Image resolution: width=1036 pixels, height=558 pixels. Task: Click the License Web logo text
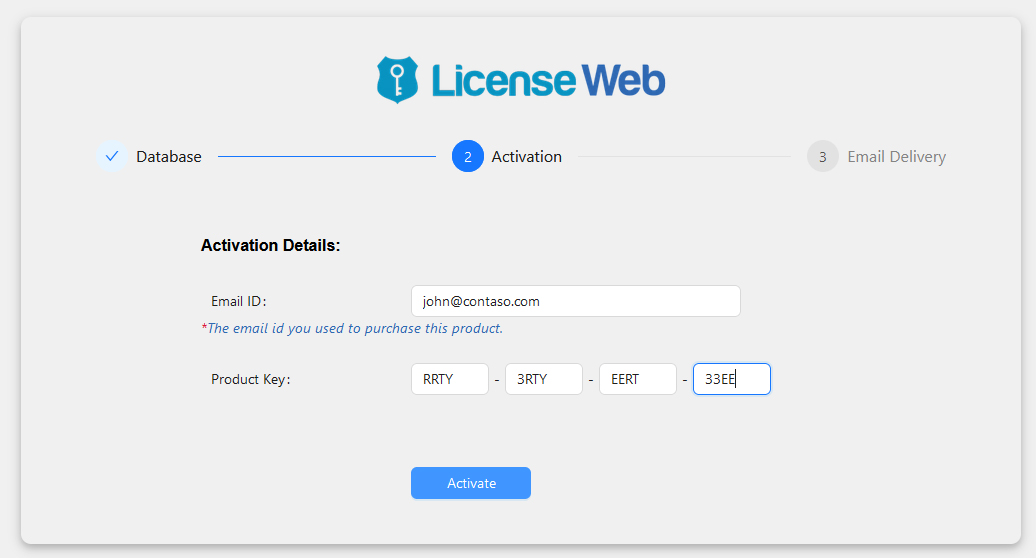[548, 81]
